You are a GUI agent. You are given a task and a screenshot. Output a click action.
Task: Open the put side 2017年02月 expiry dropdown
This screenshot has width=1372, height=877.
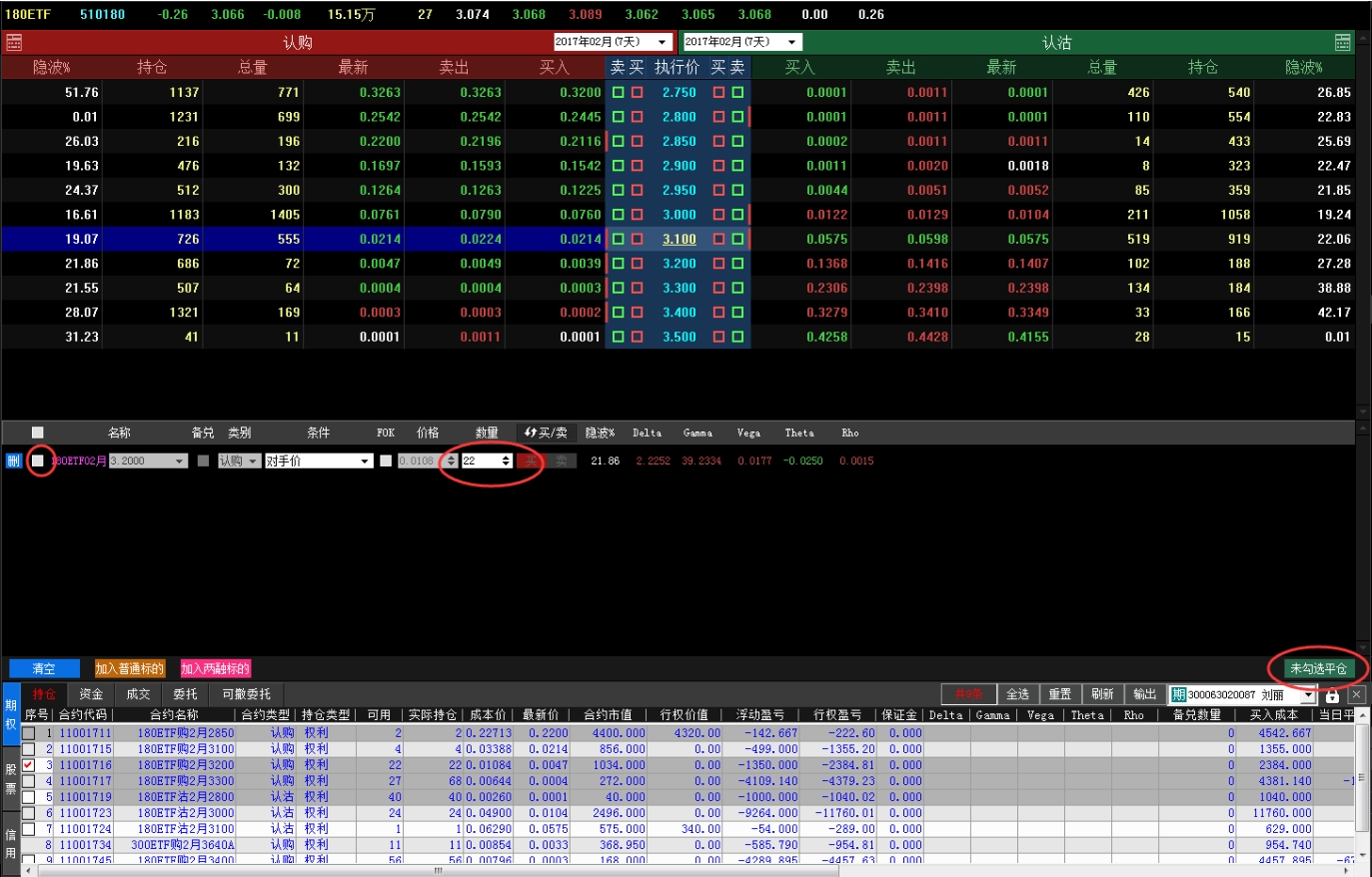742,42
